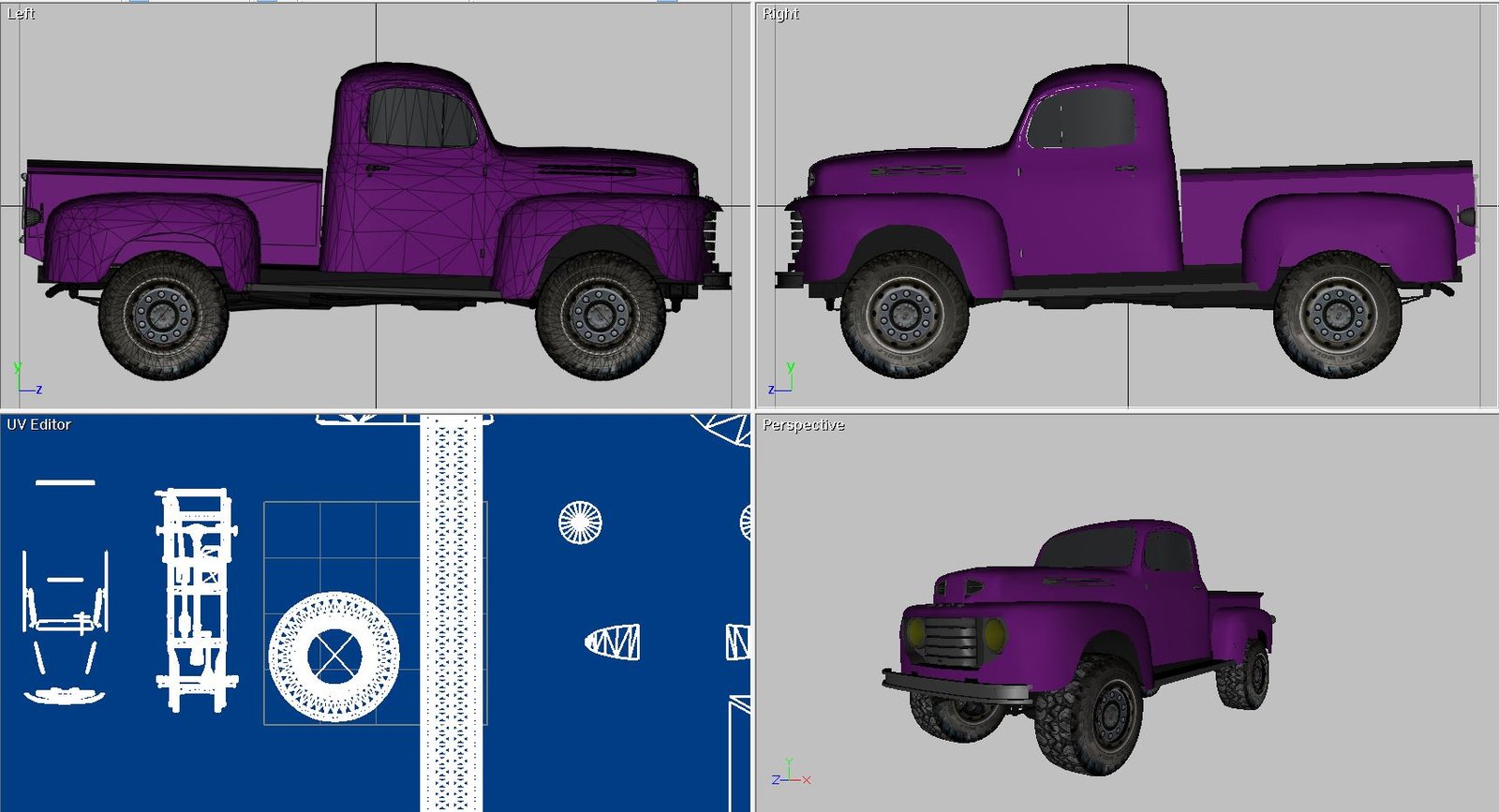The width and height of the screenshot is (1499, 812).
Task: Click the cone-shaped UV island
Action: point(613,642)
